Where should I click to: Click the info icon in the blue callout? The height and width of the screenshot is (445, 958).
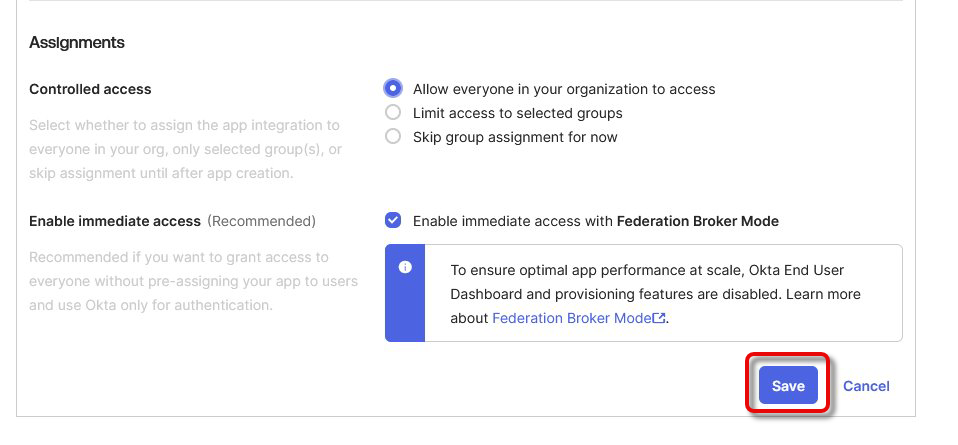point(405,267)
